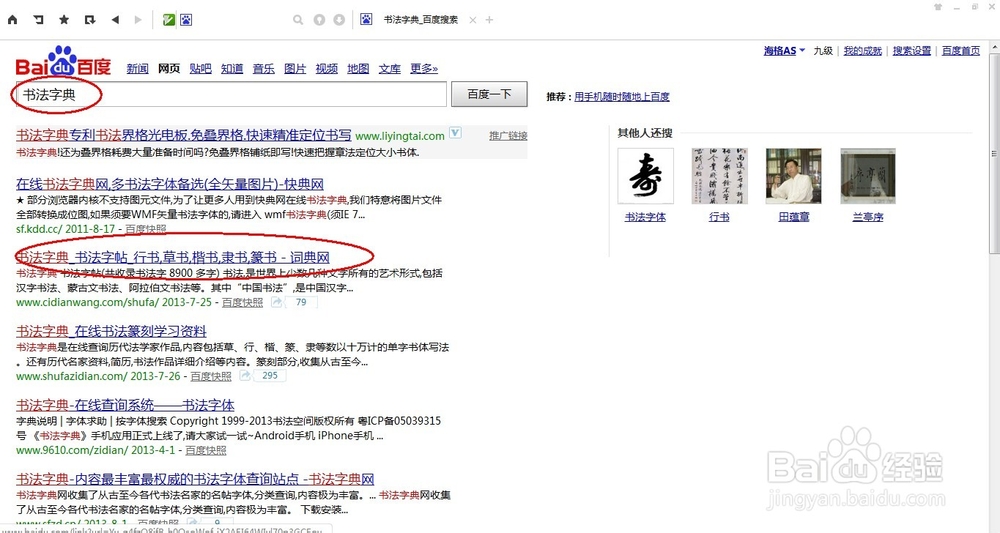Click share icon beside 79 count
The width and height of the screenshot is (1000, 533).
coord(276,302)
